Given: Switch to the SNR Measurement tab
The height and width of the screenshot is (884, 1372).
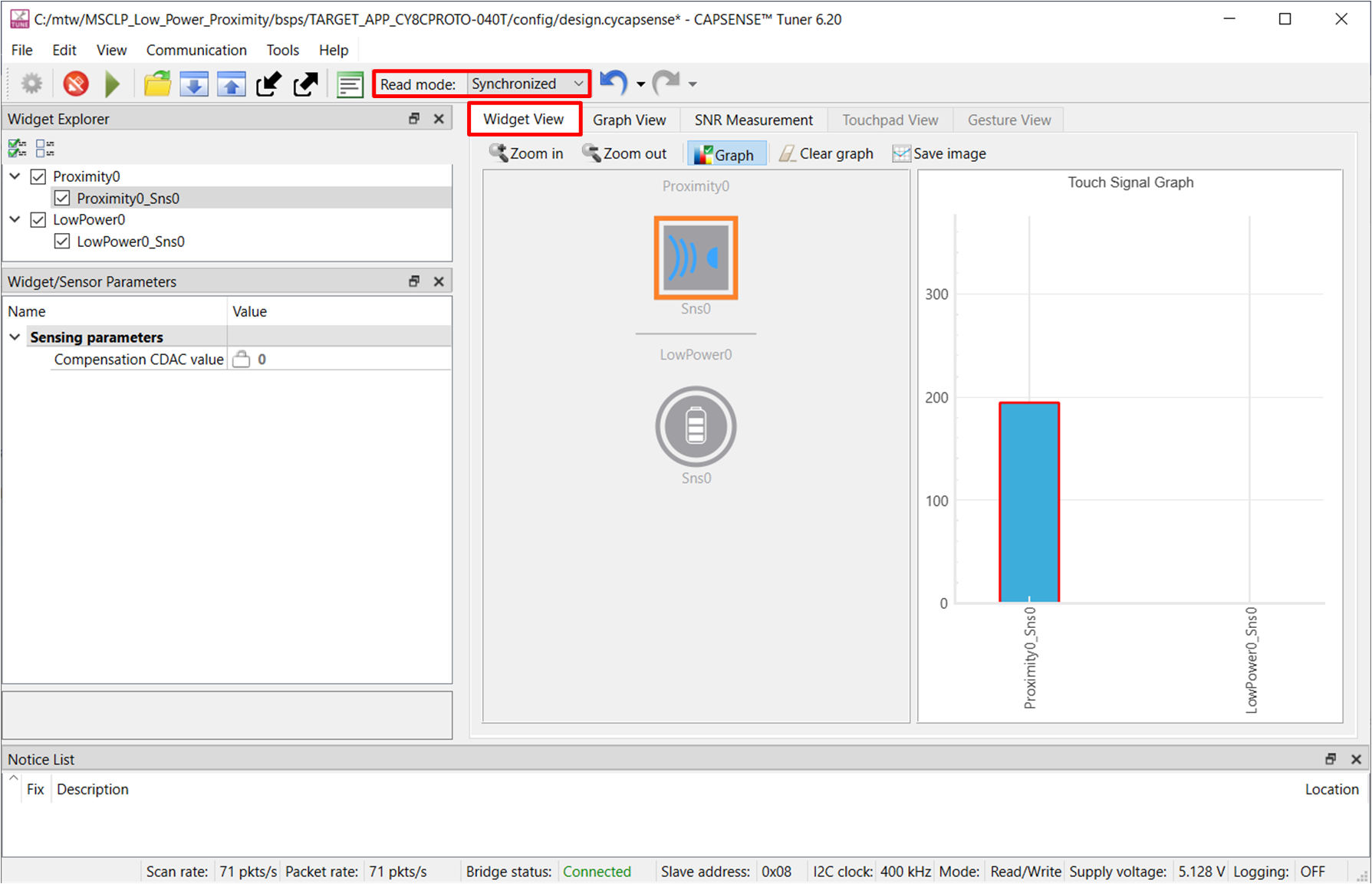Looking at the screenshot, I should click(754, 120).
